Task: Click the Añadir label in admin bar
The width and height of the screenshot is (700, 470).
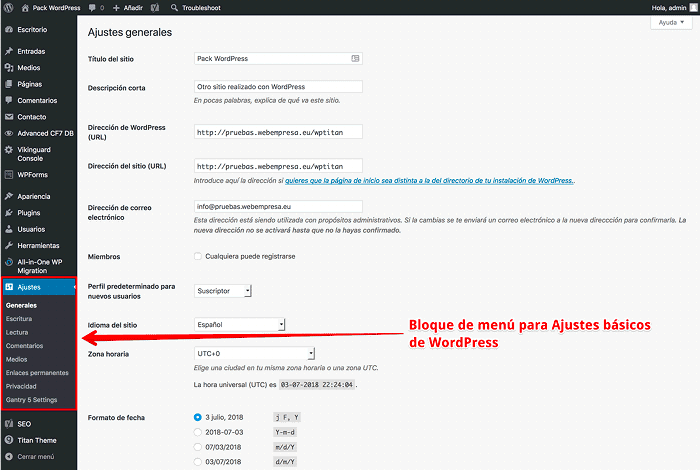Action: click(133, 8)
